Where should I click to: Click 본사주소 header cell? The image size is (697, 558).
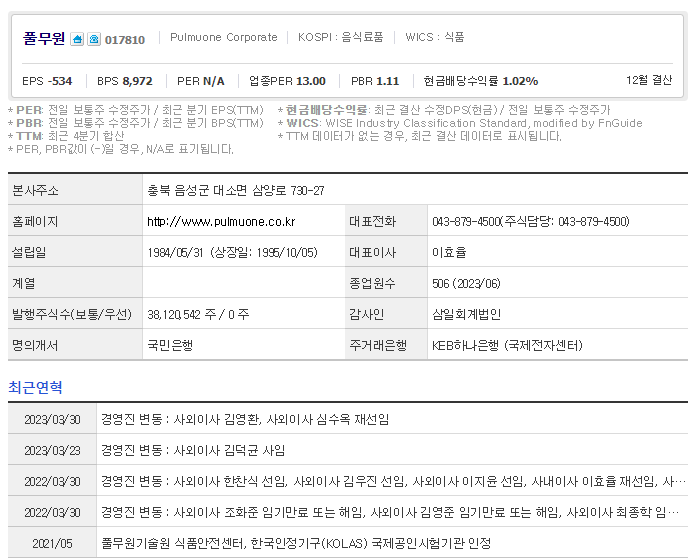(x=75, y=191)
